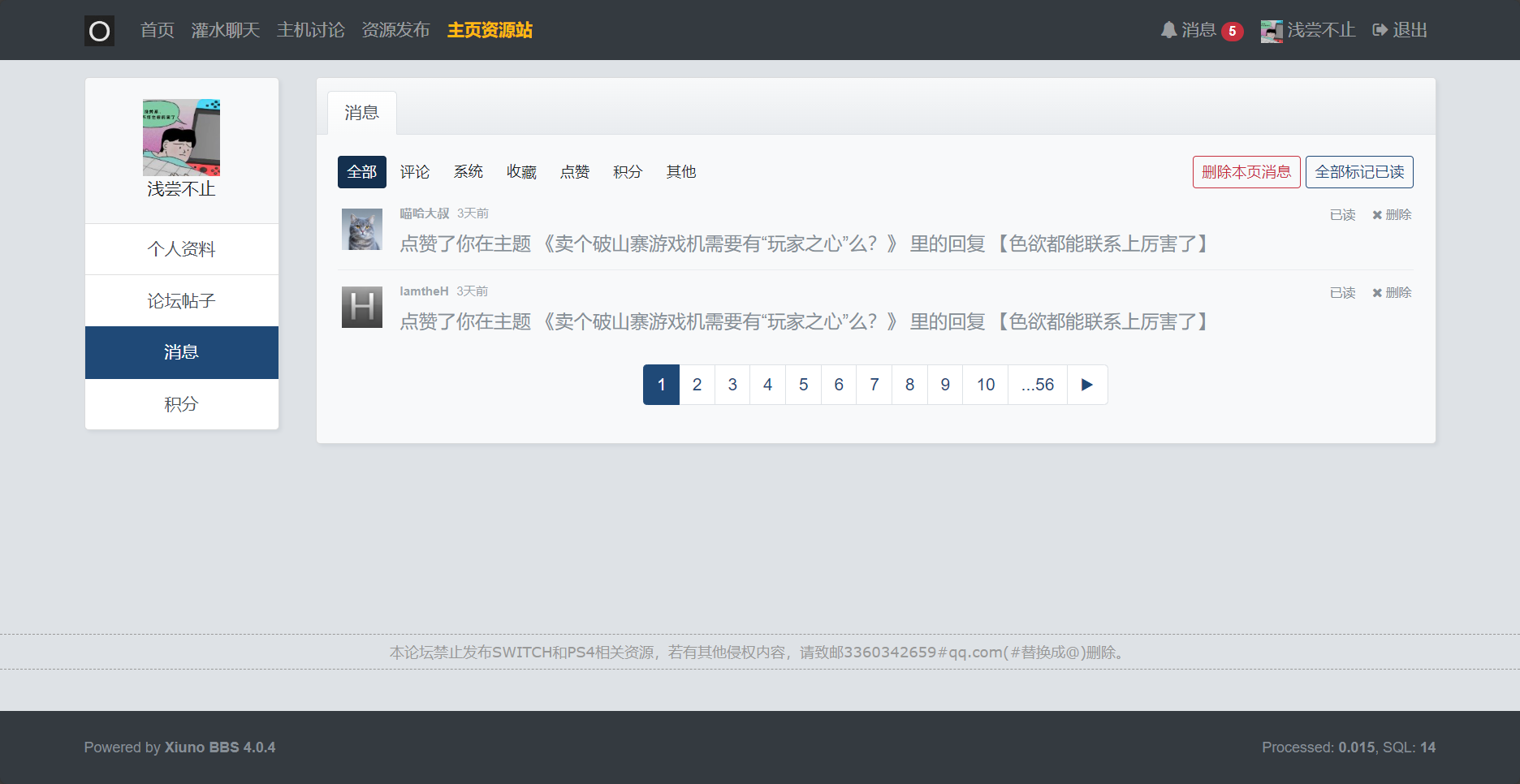Jump to last page 56
Screen dimensions: 1520x784
tap(1037, 385)
